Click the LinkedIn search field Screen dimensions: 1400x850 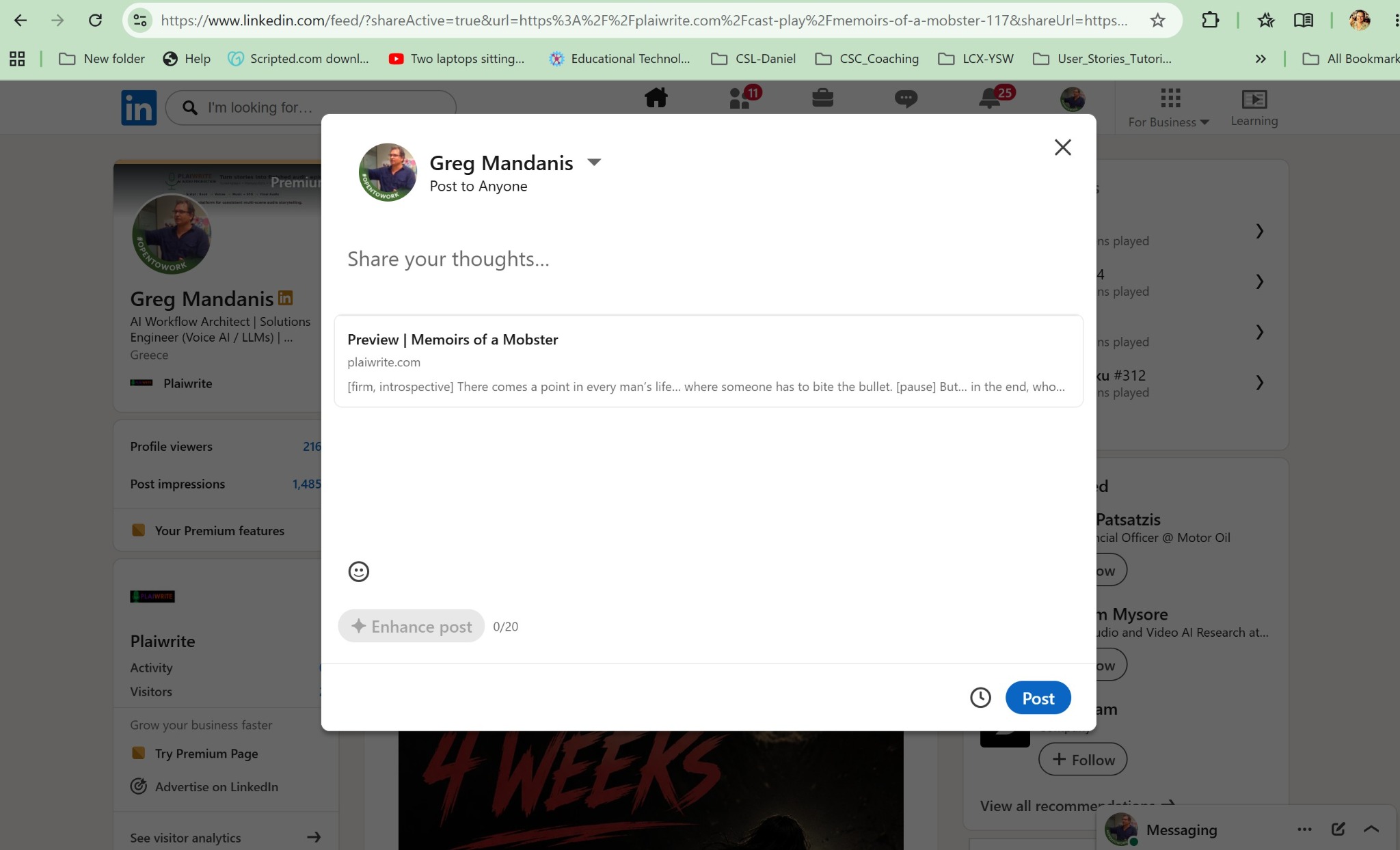(x=311, y=108)
